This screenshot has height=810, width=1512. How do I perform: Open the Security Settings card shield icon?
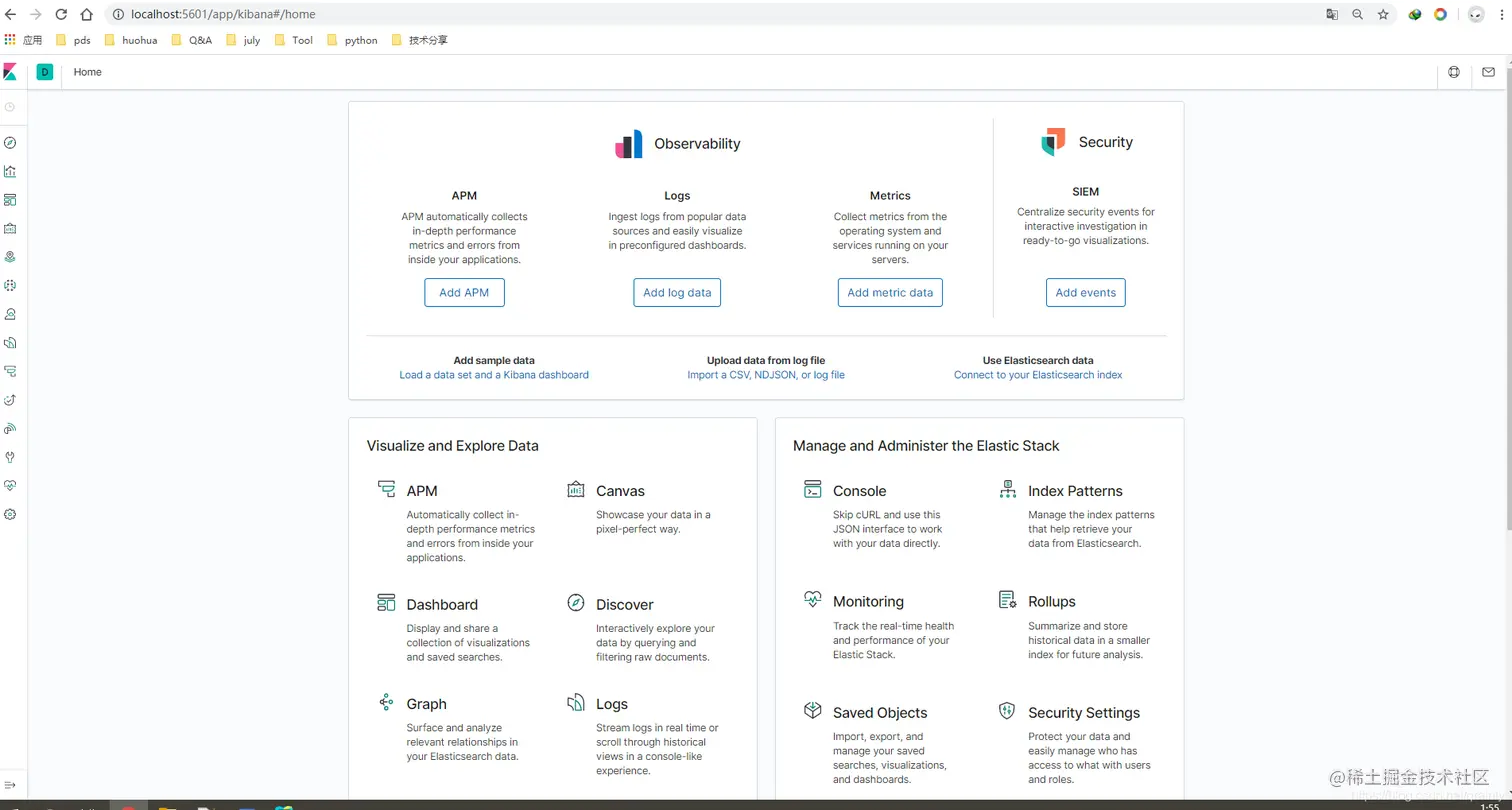(x=1008, y=711)
